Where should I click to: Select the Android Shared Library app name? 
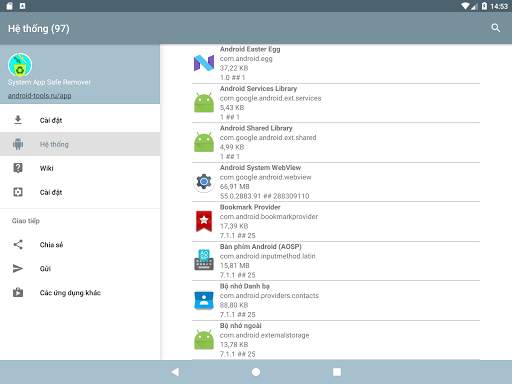256,128
